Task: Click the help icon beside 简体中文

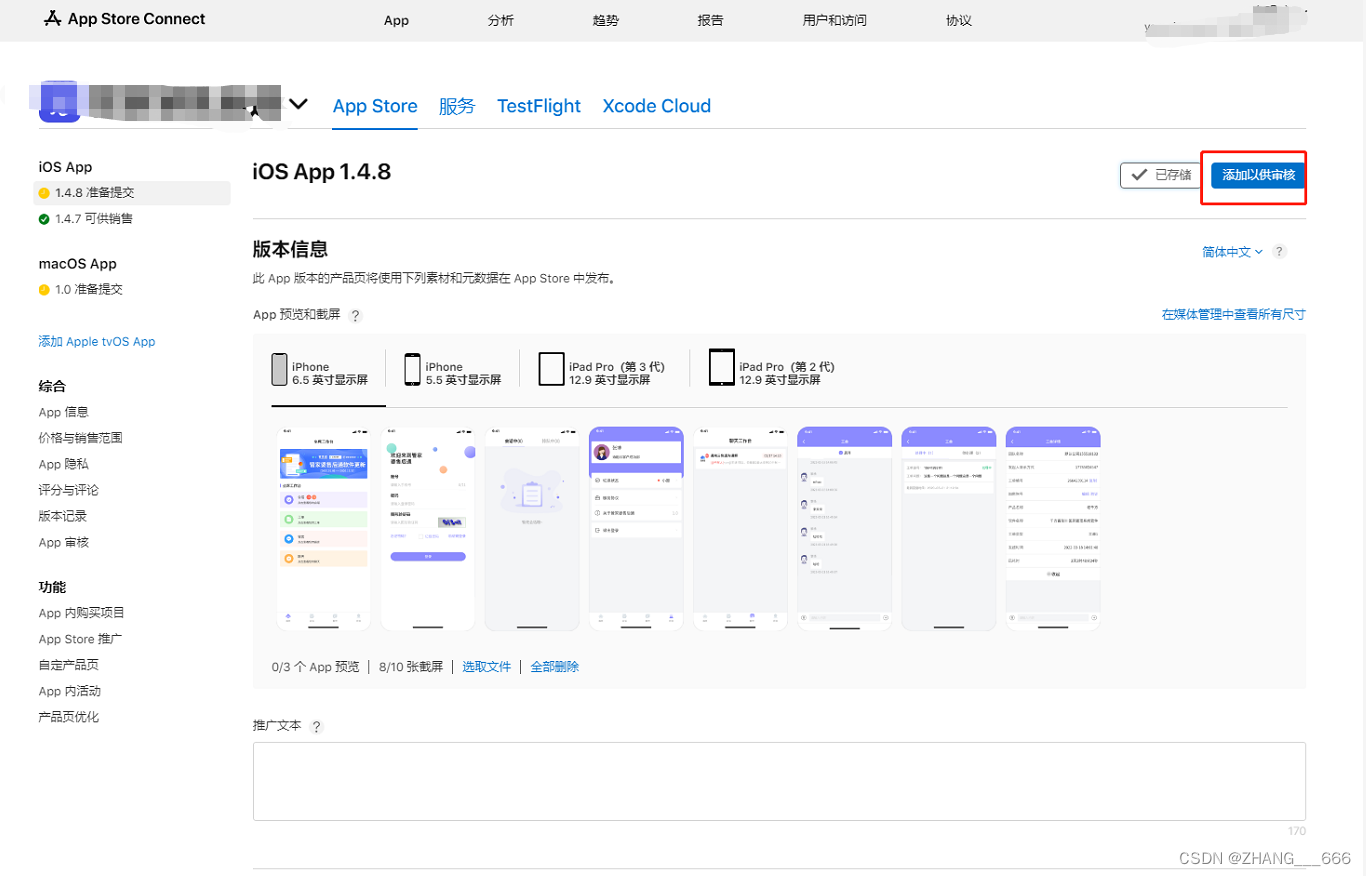Action: (x=1280, y=252)
